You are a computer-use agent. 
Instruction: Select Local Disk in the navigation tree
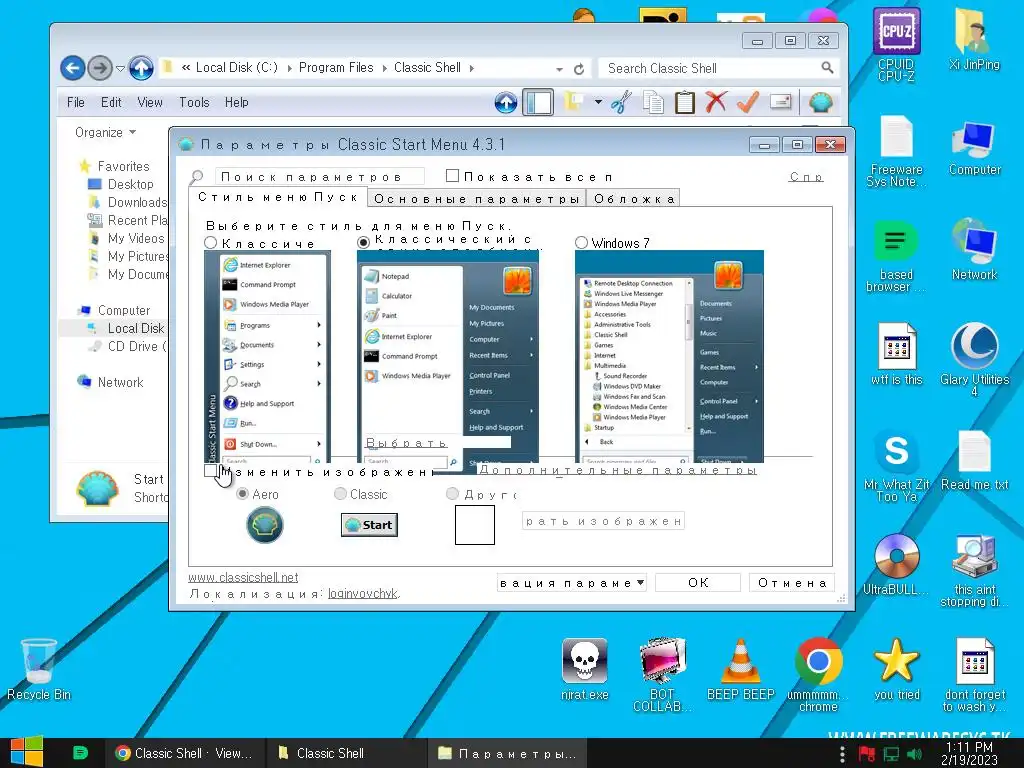point(136,328)
